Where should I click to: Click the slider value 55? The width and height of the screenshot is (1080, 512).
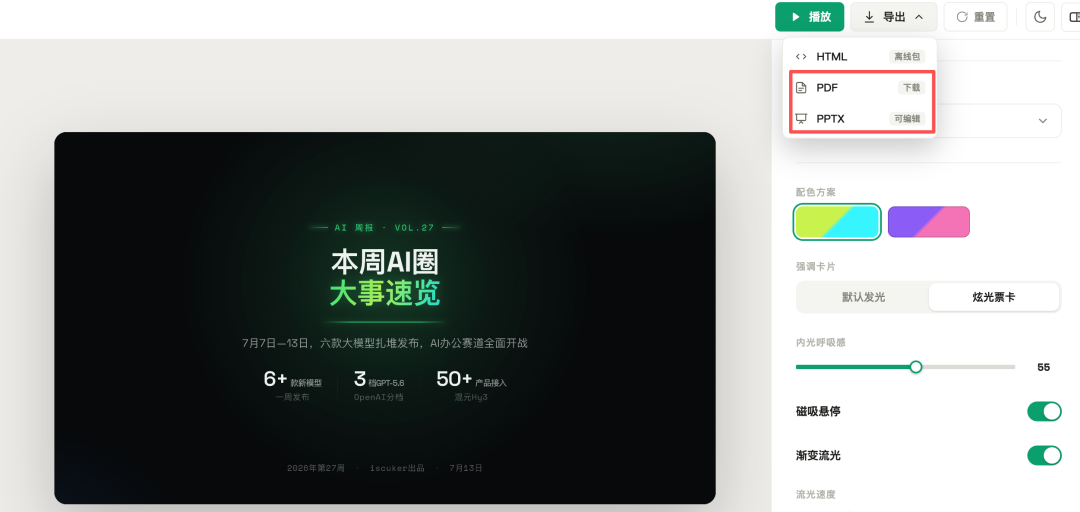tap(1043, 367)
